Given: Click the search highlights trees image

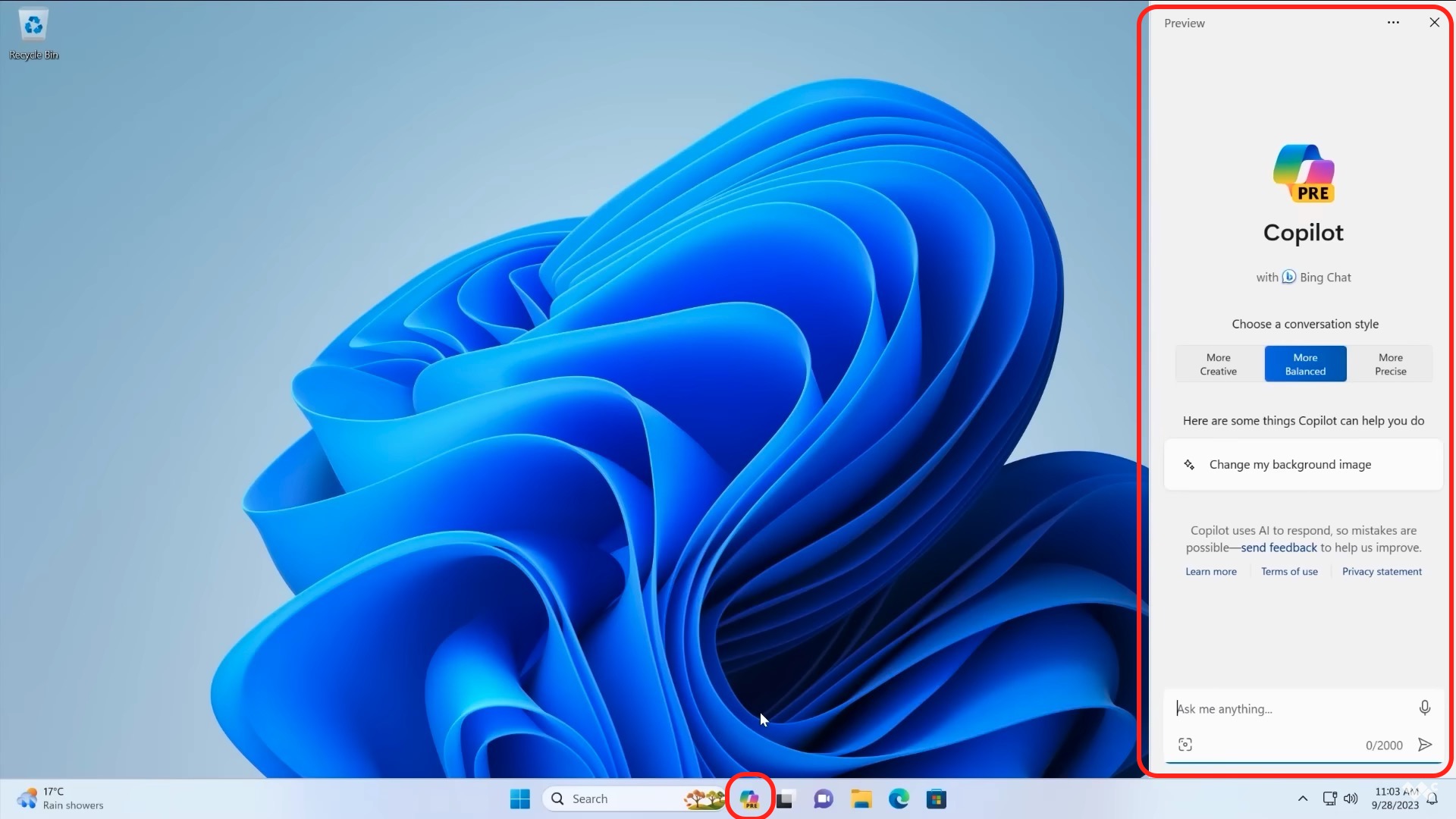Looking at the screenshot, I should click(x=704, y=799).
